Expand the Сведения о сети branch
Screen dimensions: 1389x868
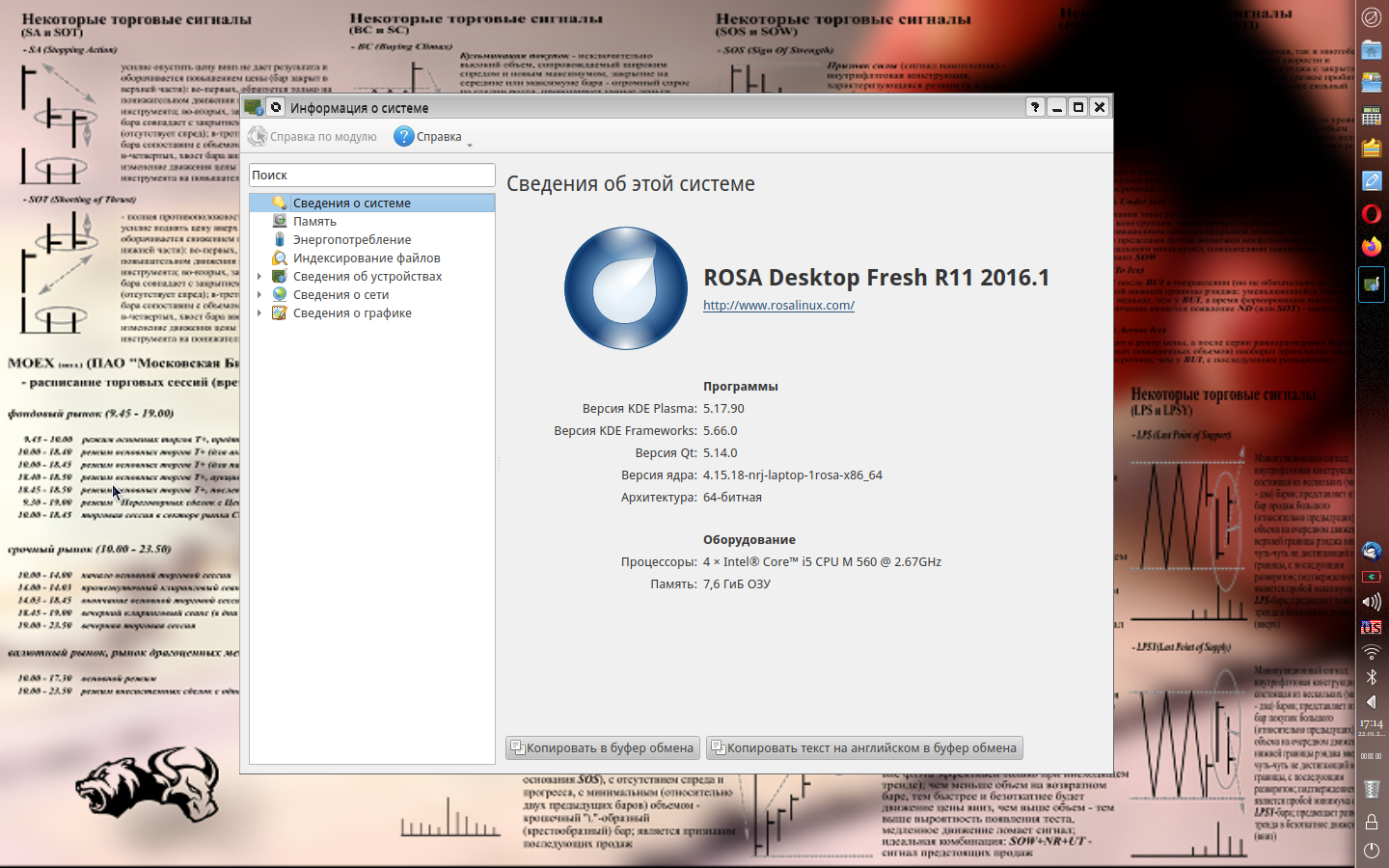(259, 295)
